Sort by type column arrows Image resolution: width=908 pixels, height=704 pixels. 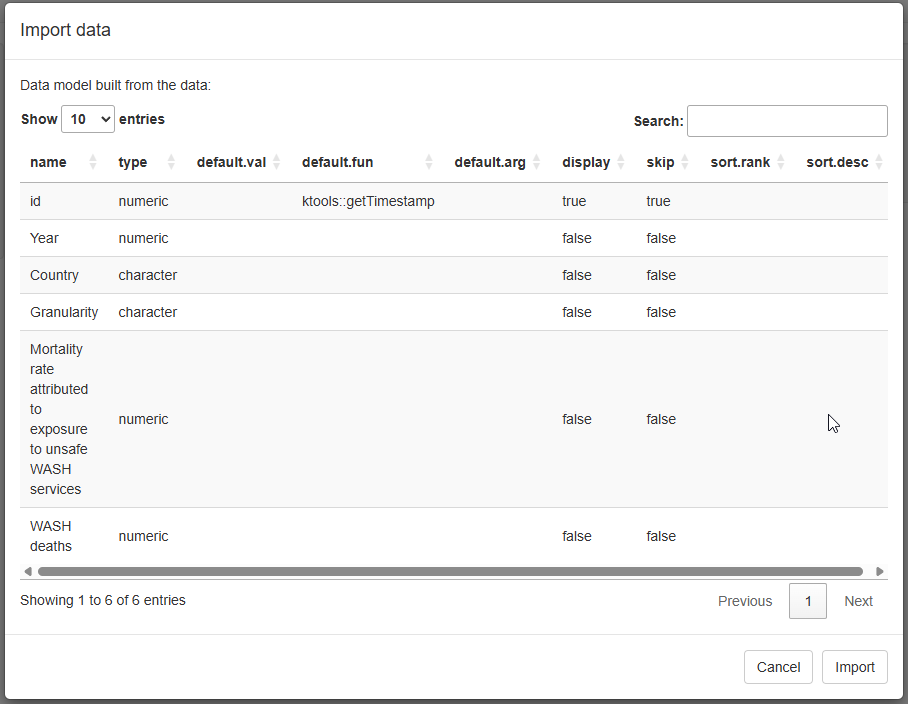click(x=171, y=162)
